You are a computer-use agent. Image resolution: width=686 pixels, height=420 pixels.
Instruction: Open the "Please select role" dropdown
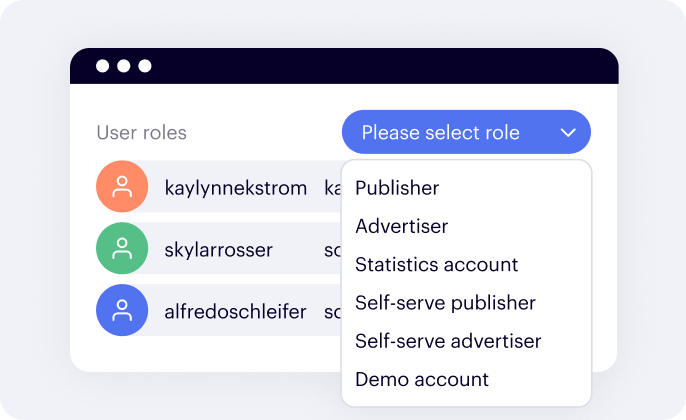(441, 132)
